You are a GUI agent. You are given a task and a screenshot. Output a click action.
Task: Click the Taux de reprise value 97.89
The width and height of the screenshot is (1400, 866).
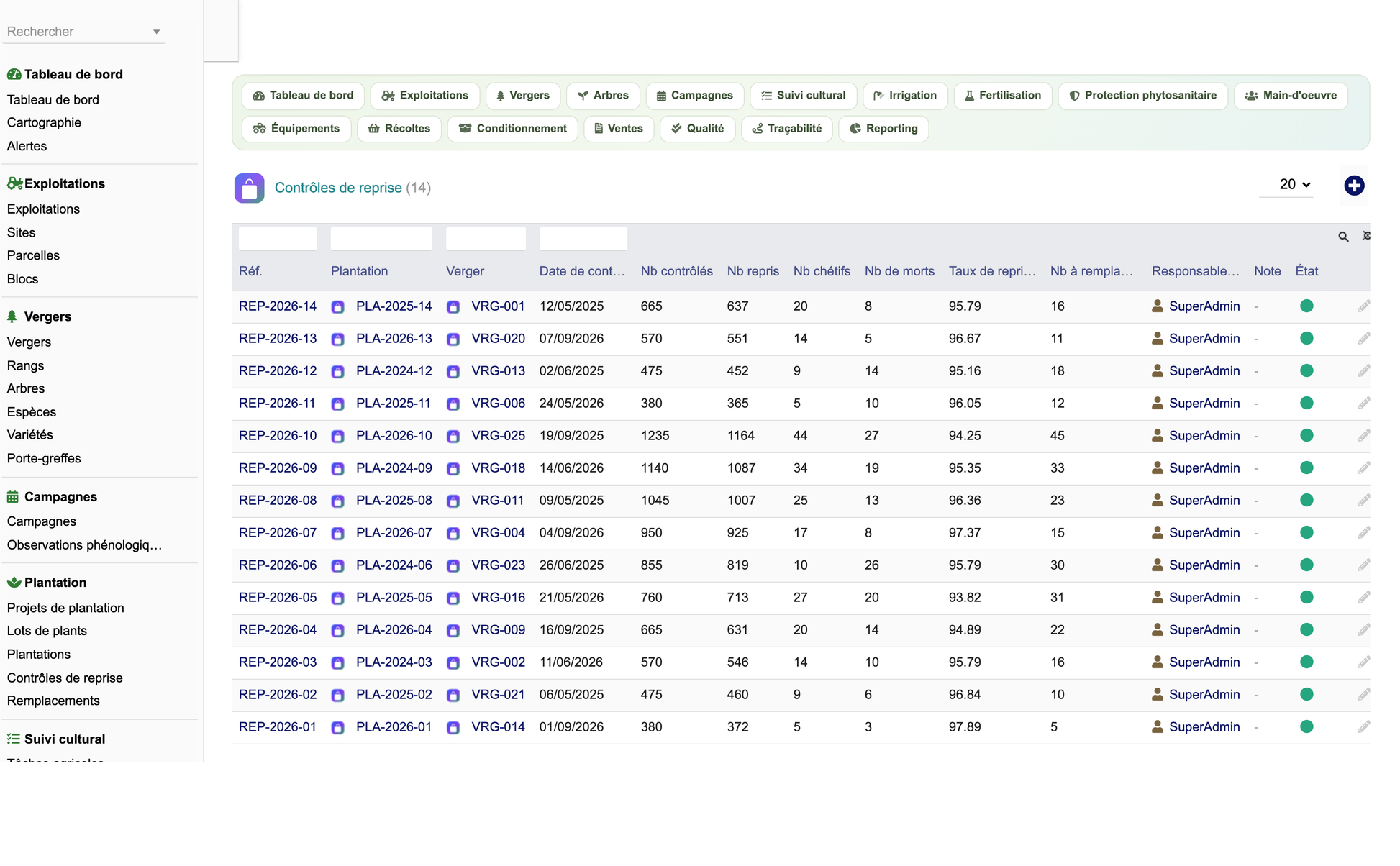[x=964, y=727]
